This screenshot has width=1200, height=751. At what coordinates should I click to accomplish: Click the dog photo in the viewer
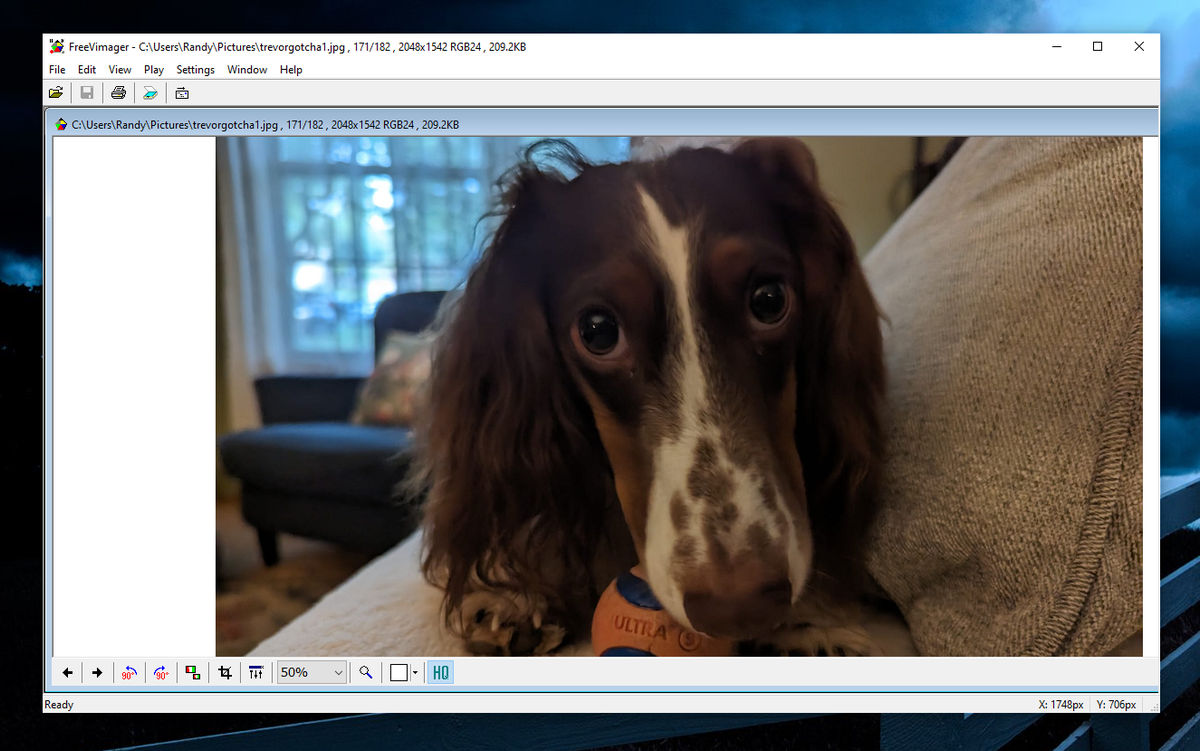(679, 397)
